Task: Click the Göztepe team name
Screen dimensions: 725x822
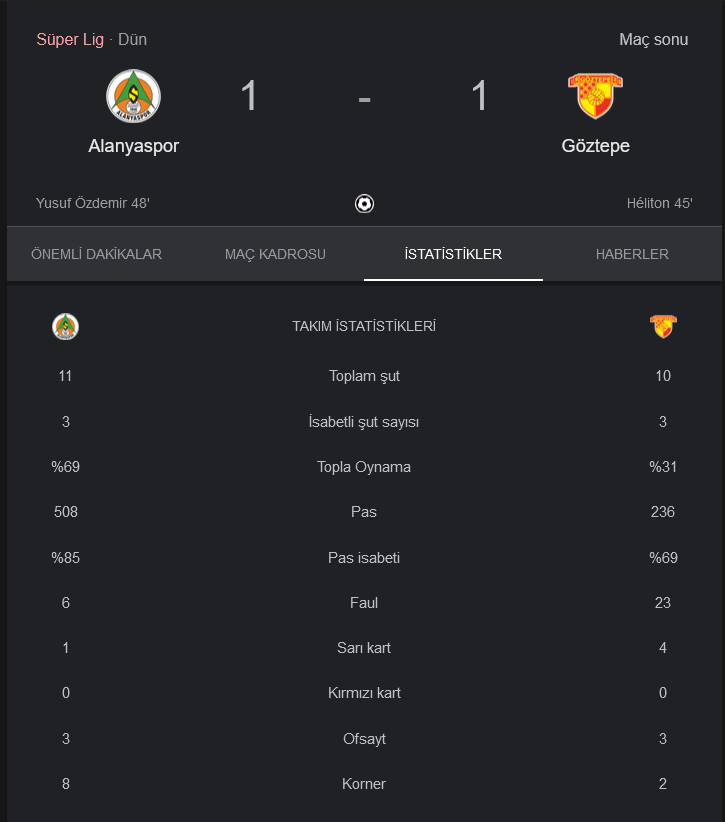Action: 596,146
